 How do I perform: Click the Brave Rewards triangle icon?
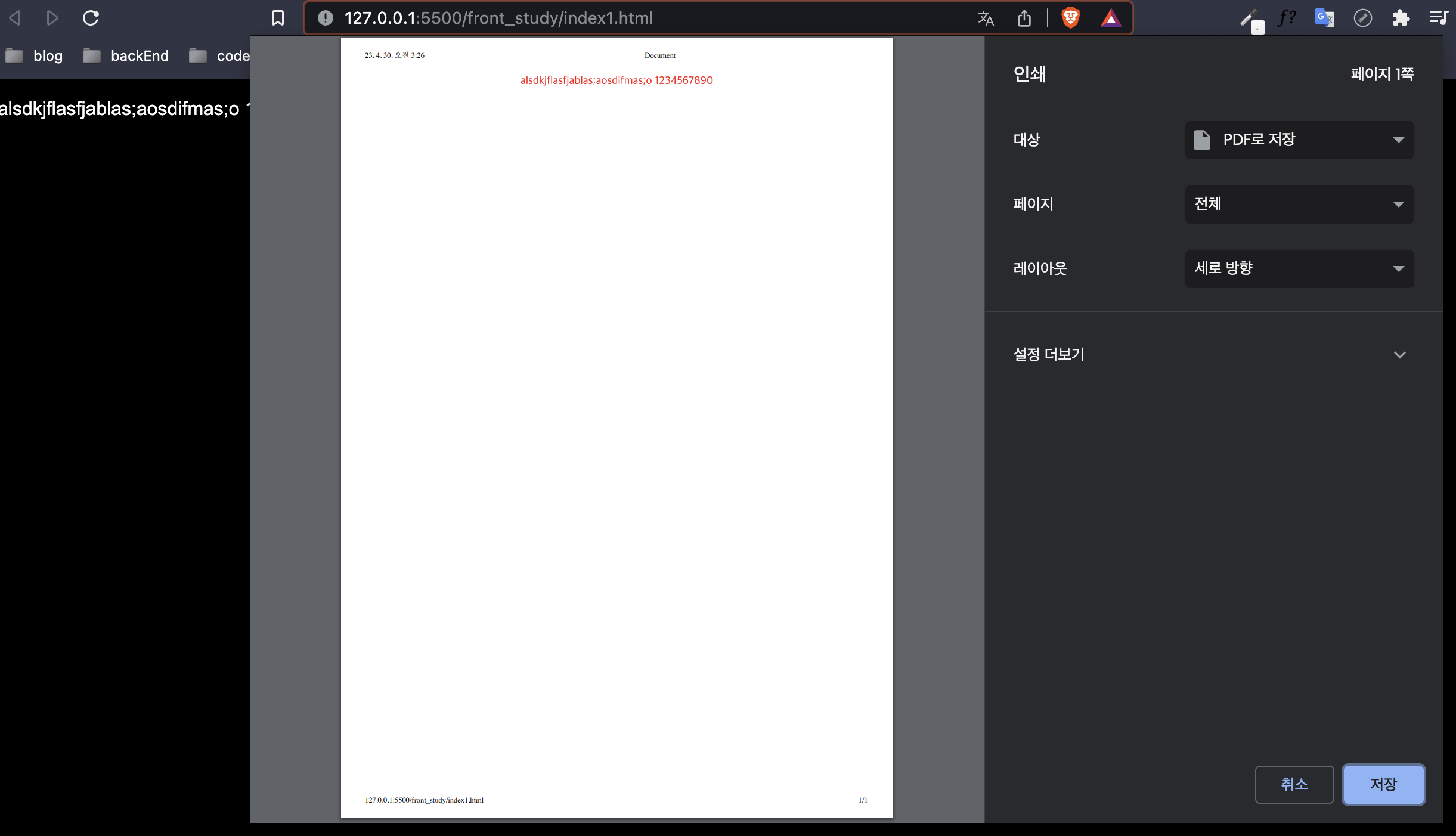(1111, 18)
